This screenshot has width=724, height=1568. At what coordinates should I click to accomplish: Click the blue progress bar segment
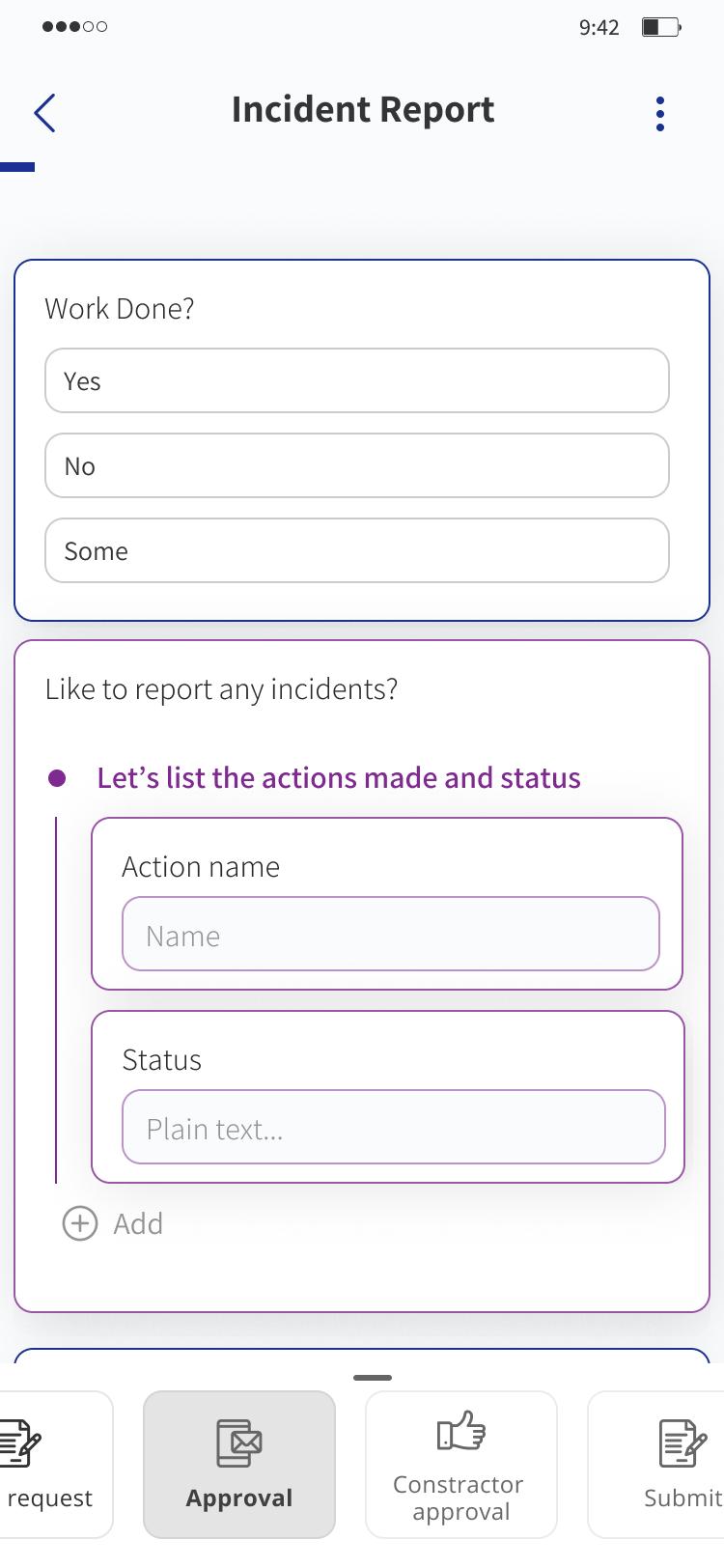17,167
